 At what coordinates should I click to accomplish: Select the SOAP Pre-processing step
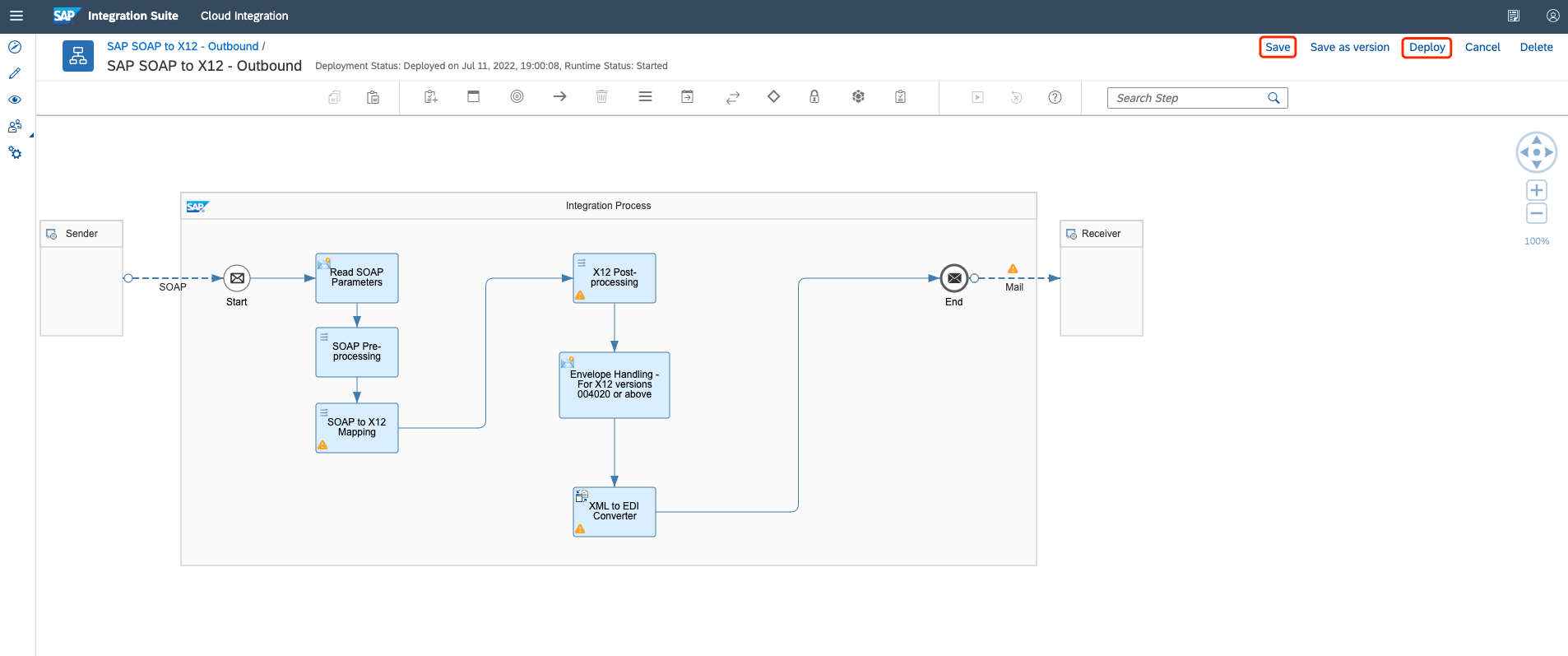[357, 352]
